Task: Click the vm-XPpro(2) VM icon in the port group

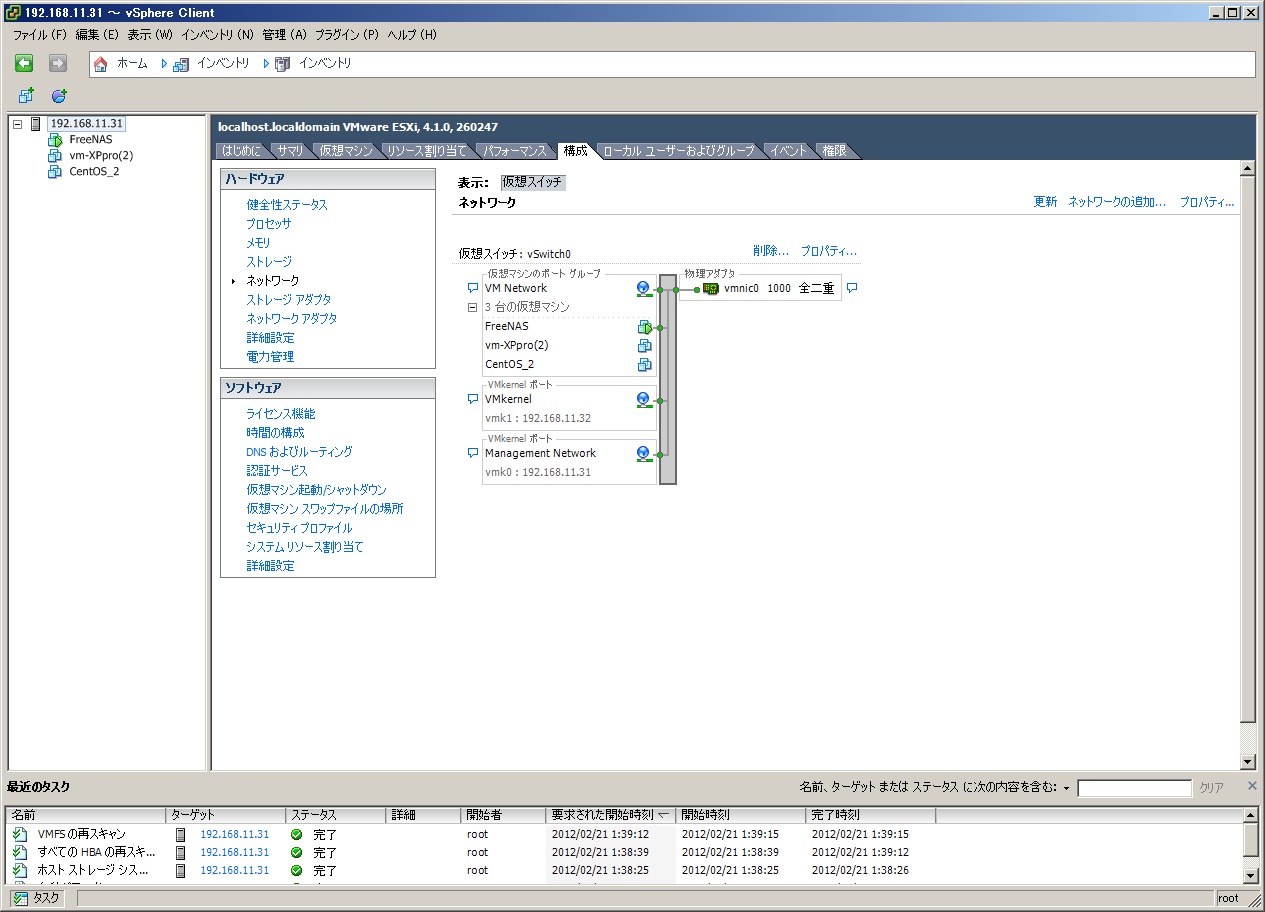Action: tap(645, 345)
